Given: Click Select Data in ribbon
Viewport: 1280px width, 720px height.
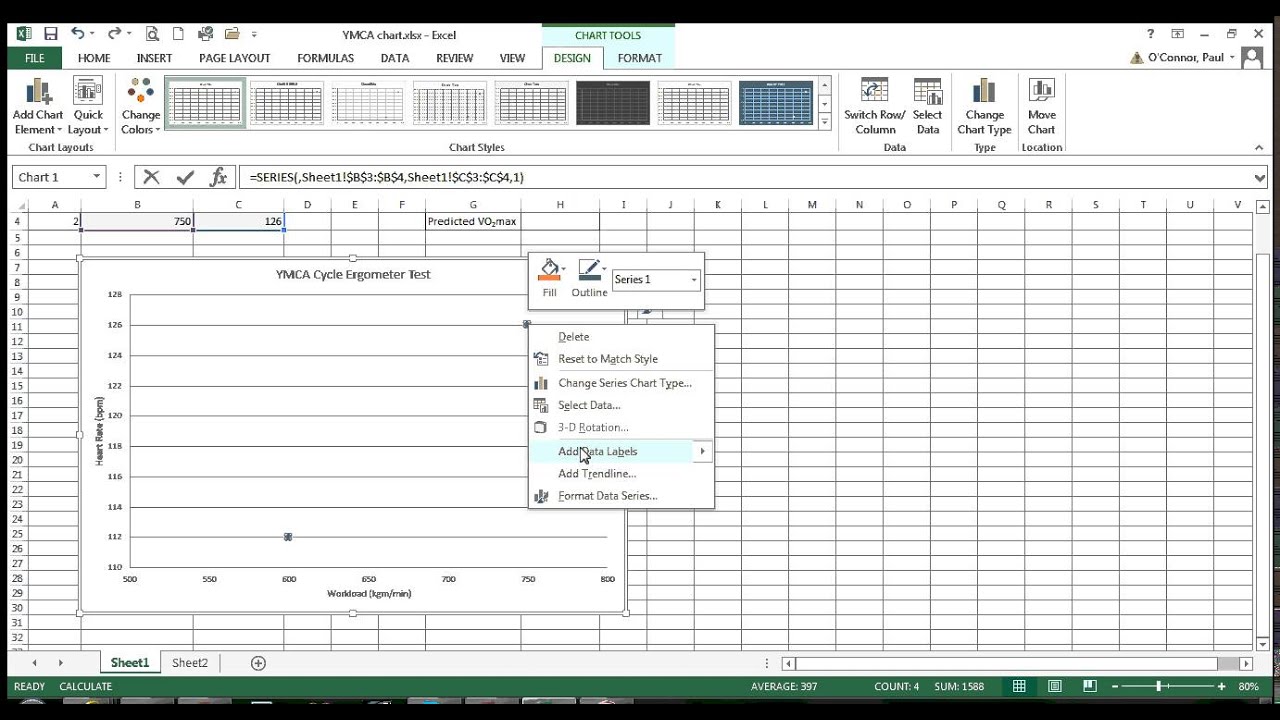Looking at the screenshot, I should [927, 107].
